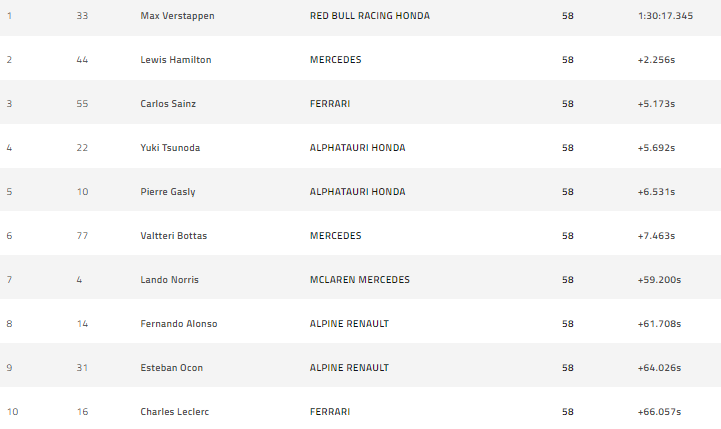Open Lando Norris driver entry
Screen dimensions: 721x429
click(170, 280)
